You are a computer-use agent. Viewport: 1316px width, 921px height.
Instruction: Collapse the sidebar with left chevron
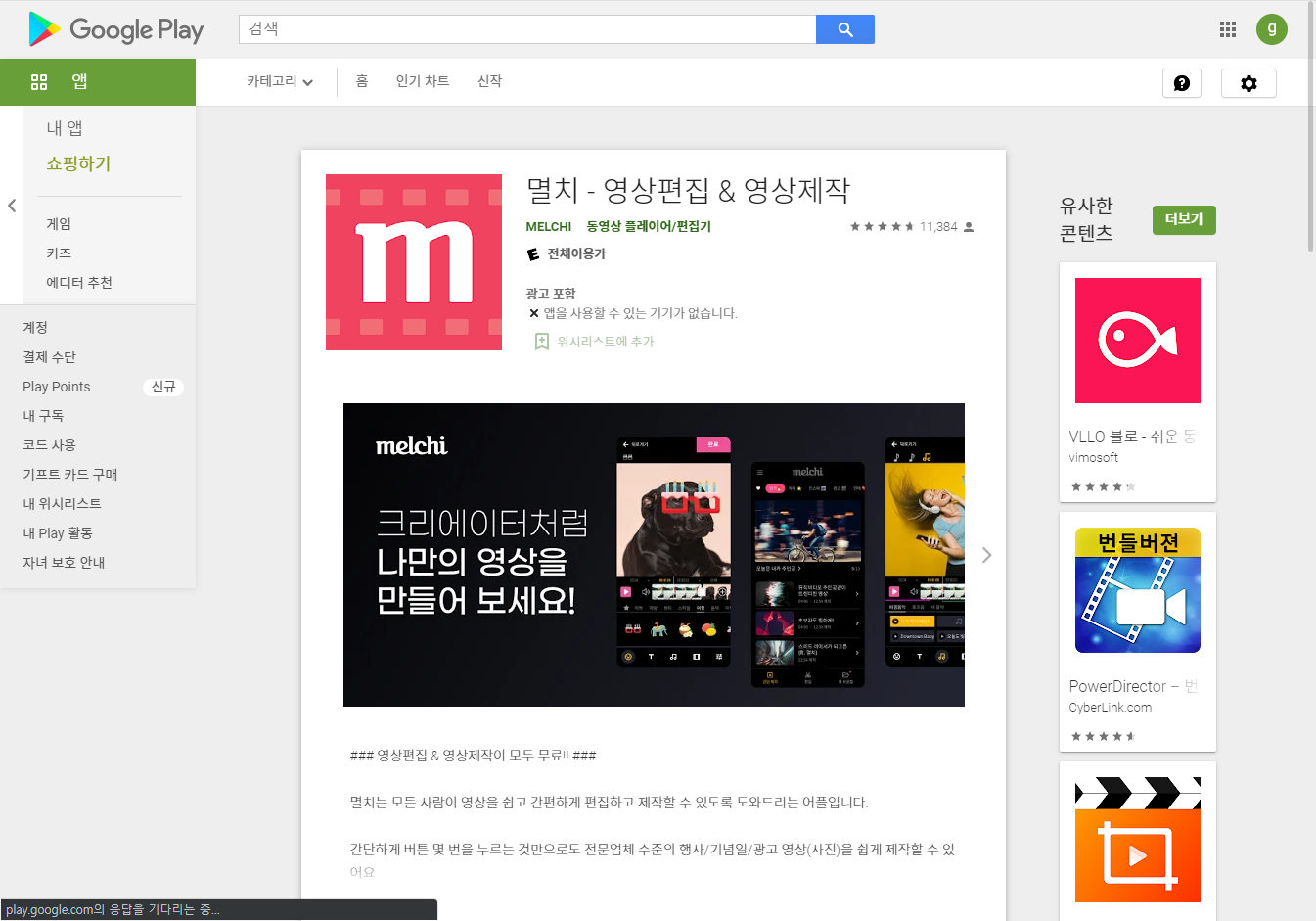click(12, 206)
